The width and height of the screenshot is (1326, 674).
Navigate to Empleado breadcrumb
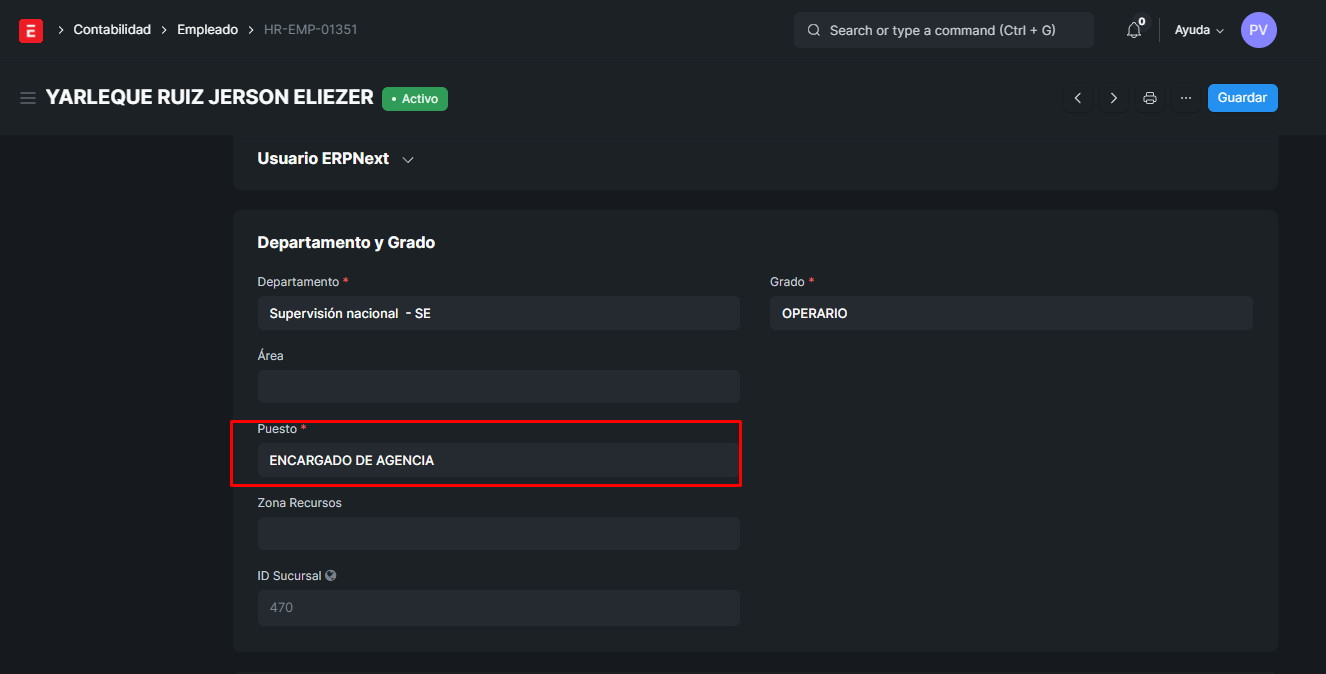[207, 30]
